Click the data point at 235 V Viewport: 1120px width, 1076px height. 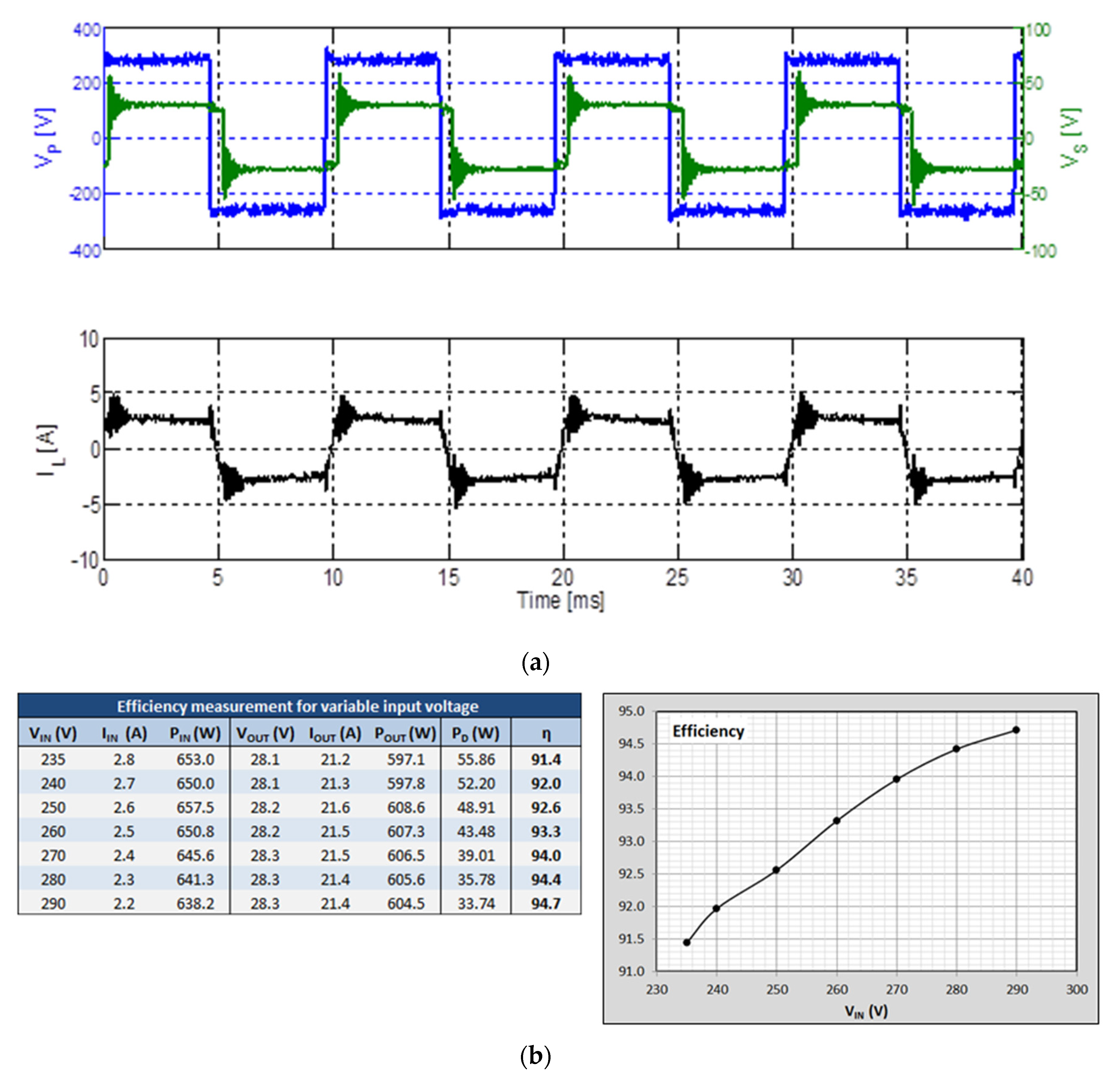(687, 942)
